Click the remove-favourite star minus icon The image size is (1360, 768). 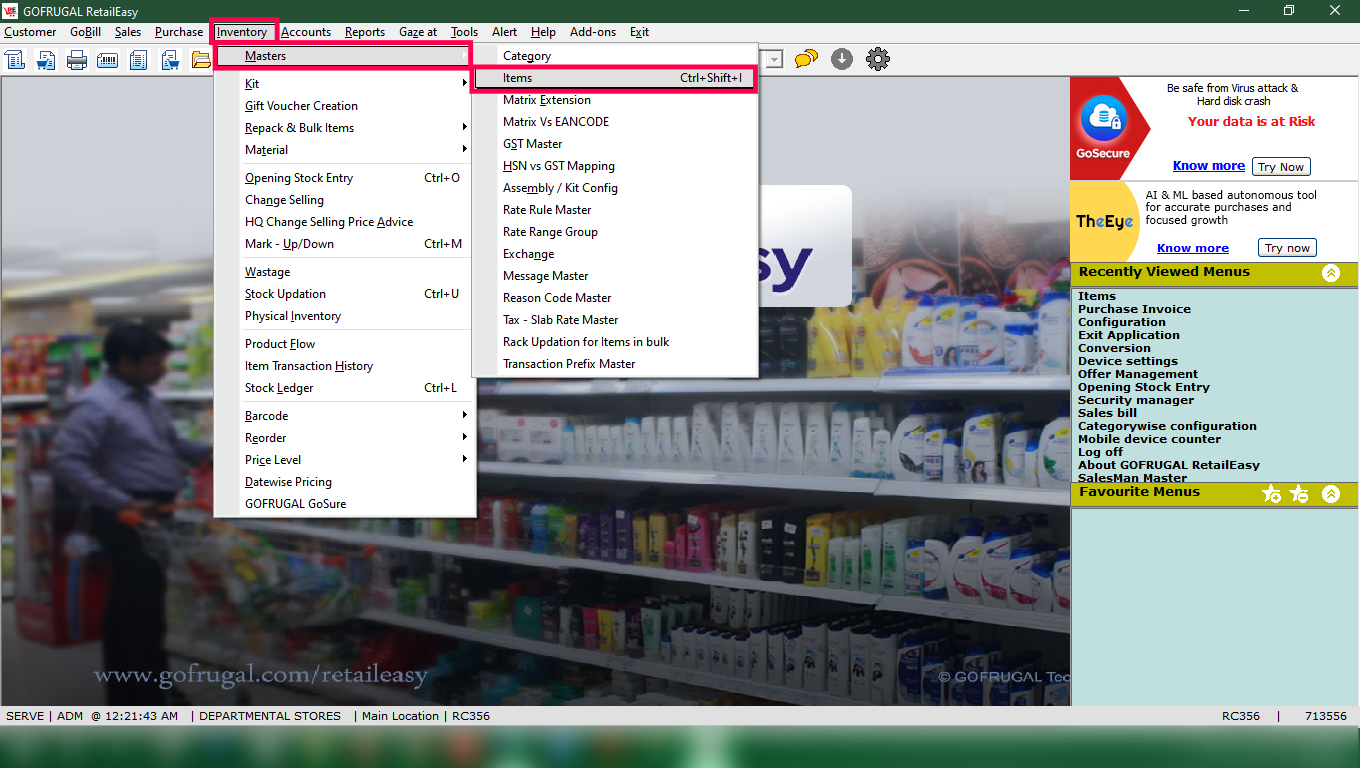tap(1299, 493)
